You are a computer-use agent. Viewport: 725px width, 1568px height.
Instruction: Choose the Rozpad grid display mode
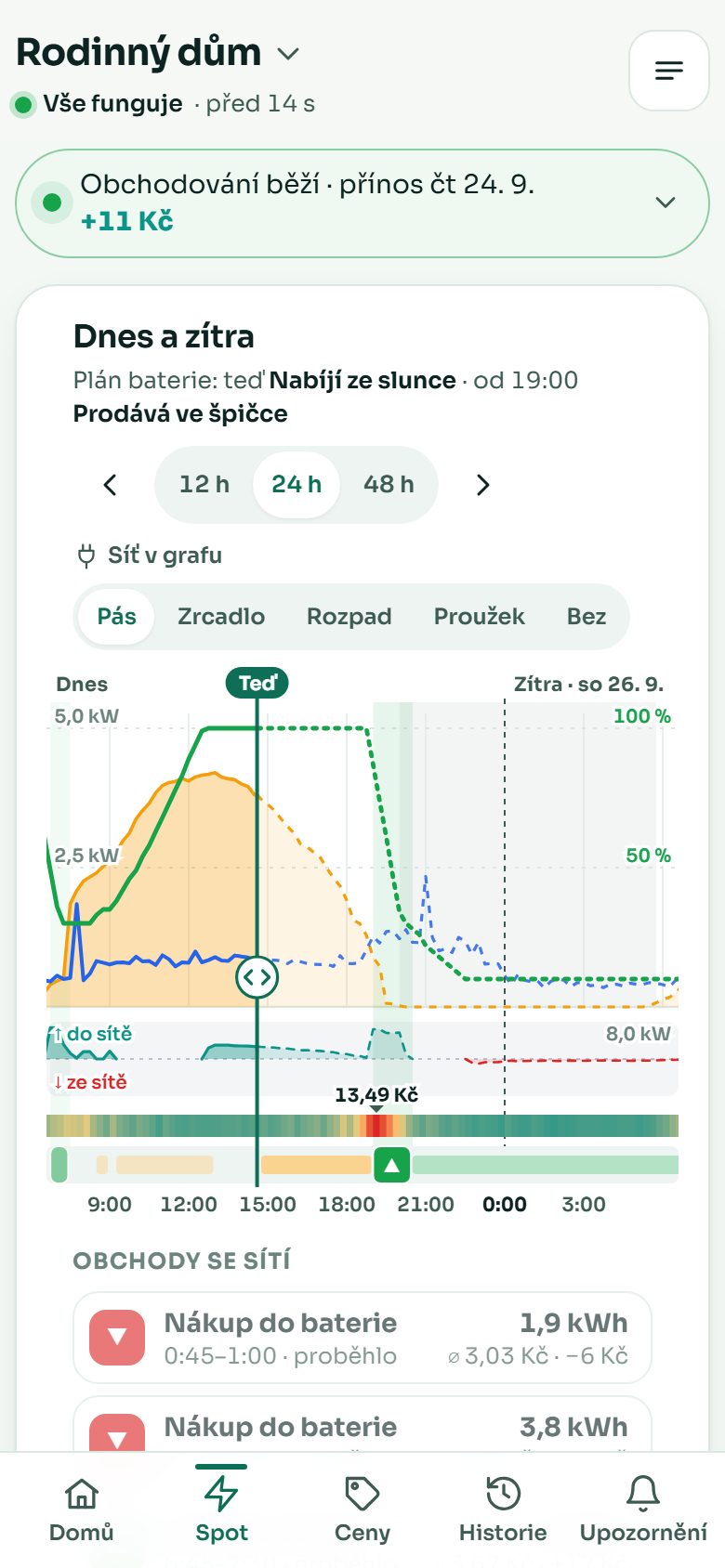click(x=349, y=617)
